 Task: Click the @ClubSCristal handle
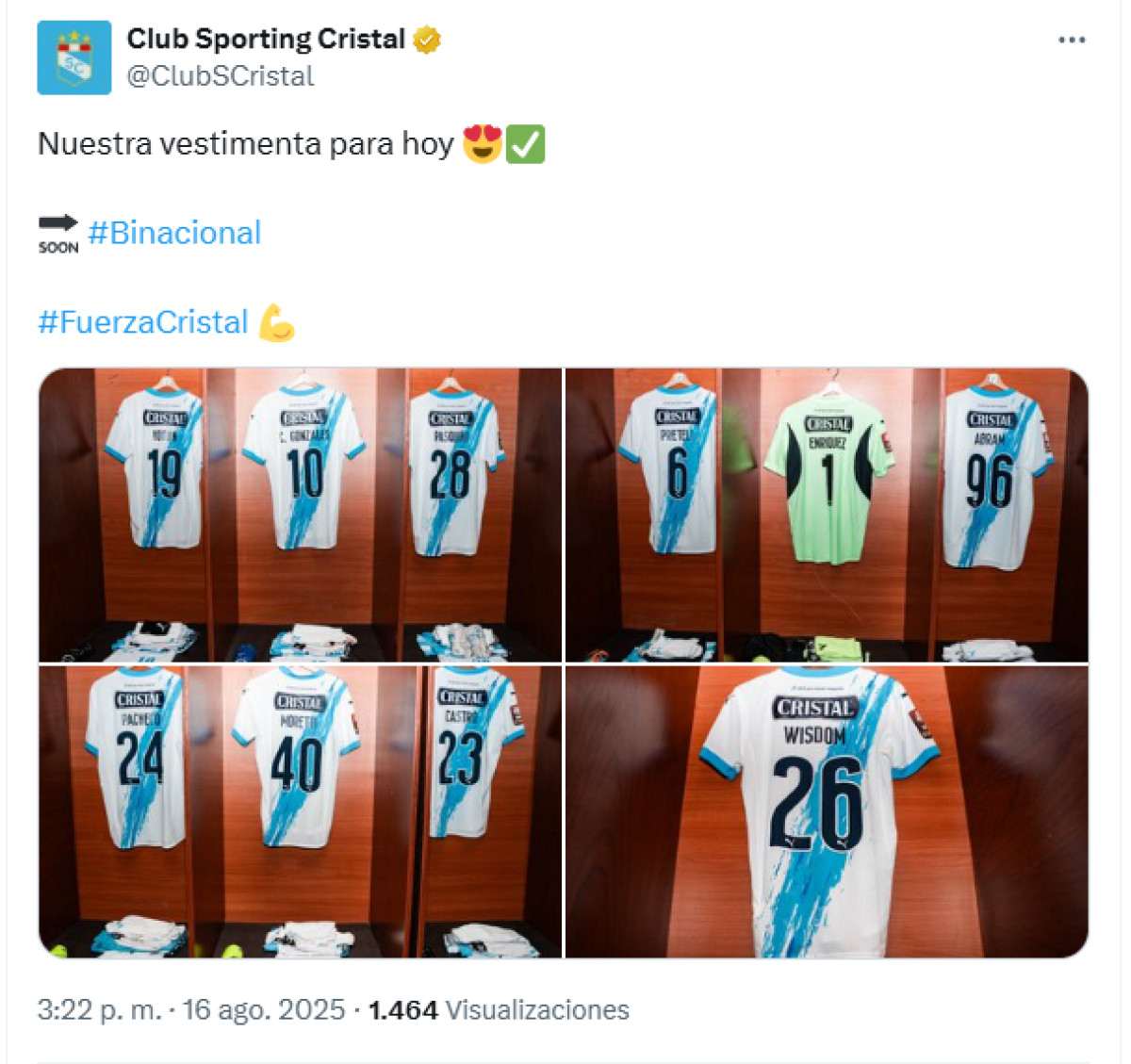(221, 76)
